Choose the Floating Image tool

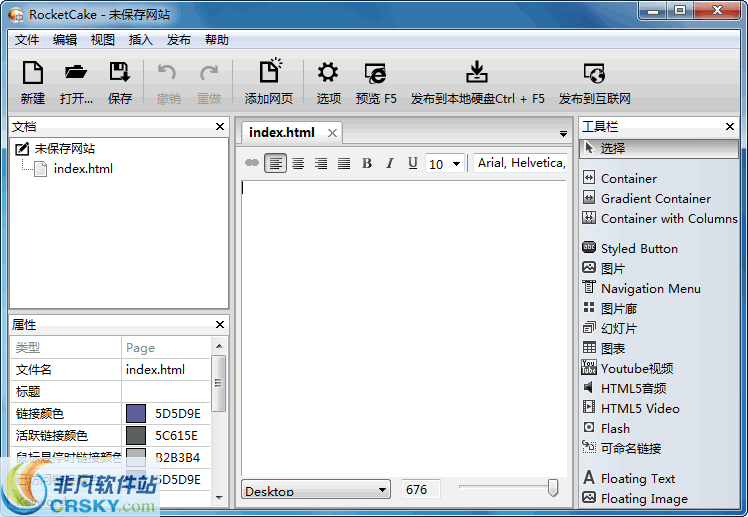(x=635, y=498)
